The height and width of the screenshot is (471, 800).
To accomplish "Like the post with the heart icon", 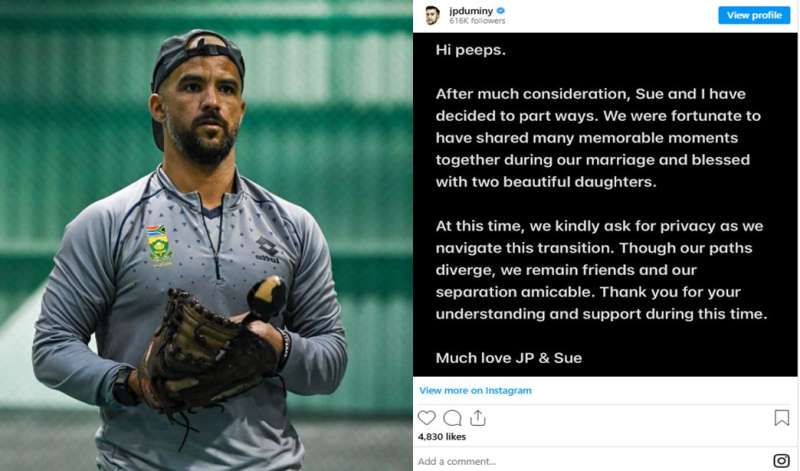I will tap(427, 418).
